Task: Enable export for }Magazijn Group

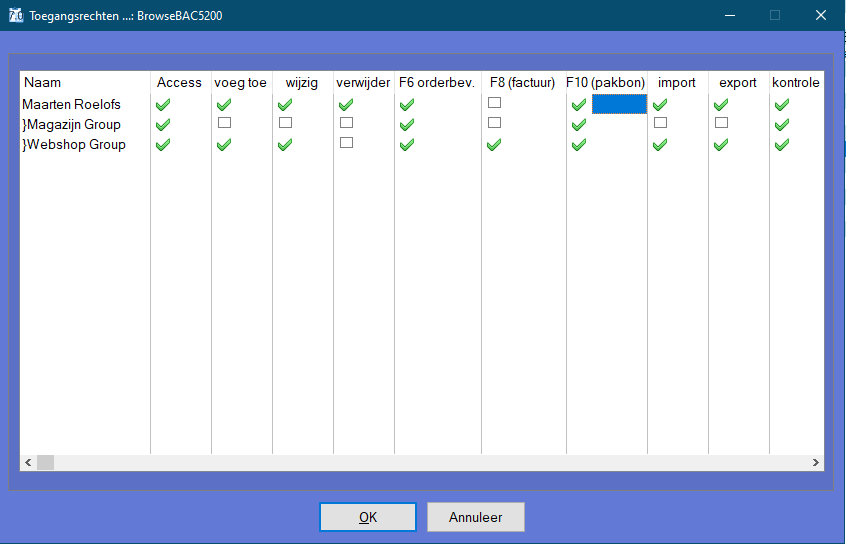Action: (x=721, y=123)
